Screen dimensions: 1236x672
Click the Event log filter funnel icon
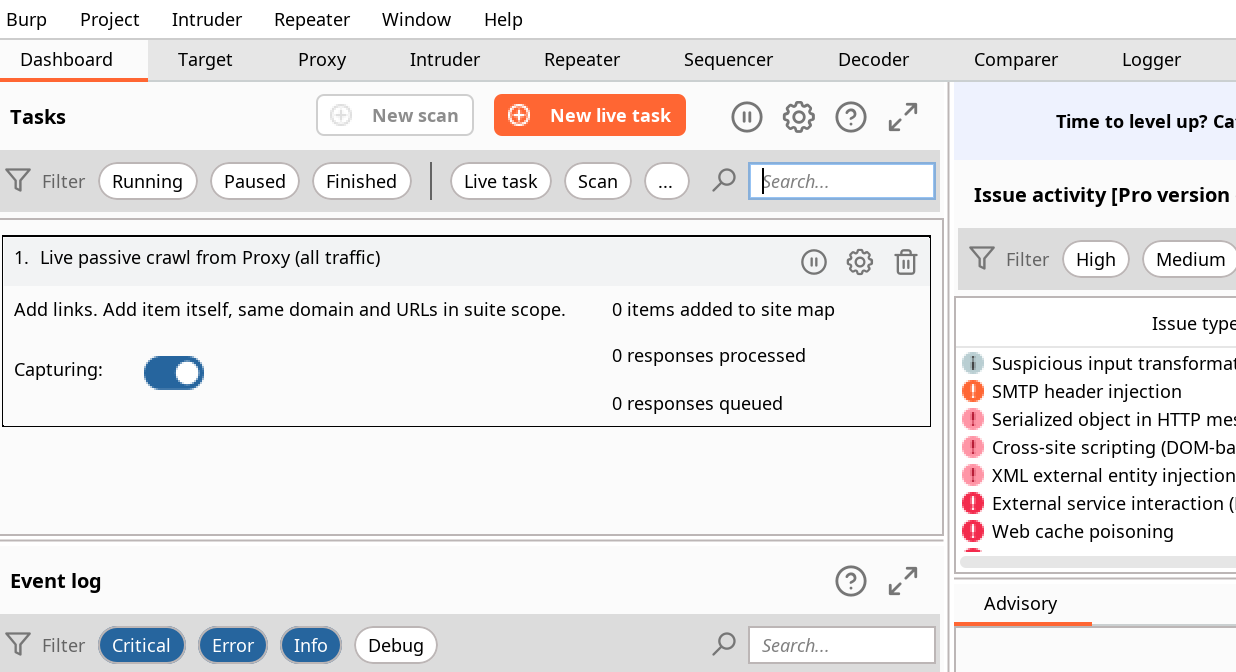18,645
